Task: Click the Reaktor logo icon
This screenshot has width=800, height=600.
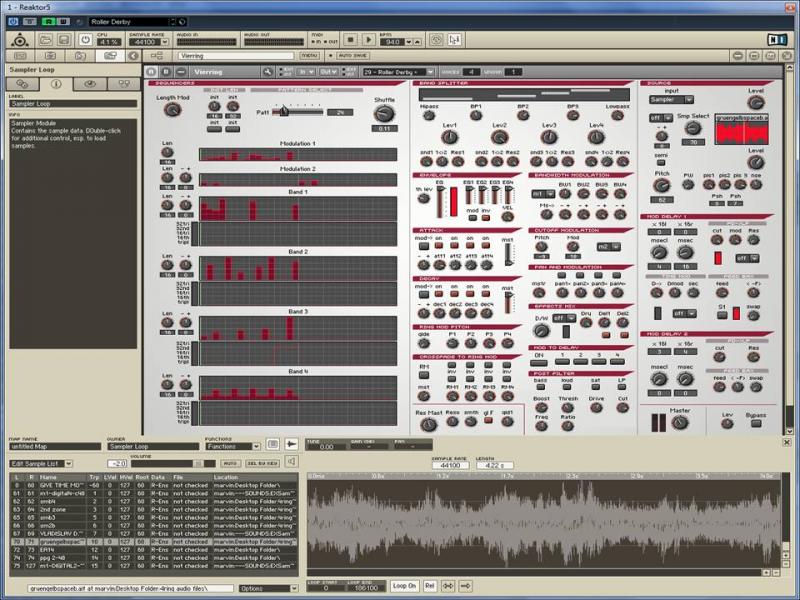Action: pyautogui.click(x=20, y=40)
